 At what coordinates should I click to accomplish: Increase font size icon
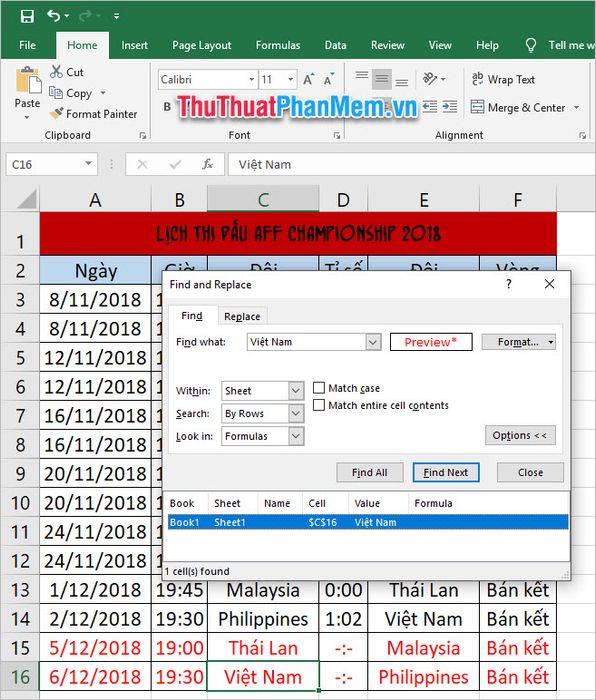pyautogui.click(x=308, y=79)
